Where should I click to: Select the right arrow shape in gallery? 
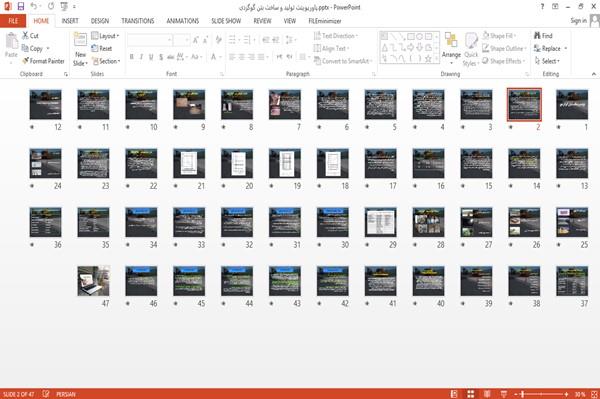[x=411, y=47]
